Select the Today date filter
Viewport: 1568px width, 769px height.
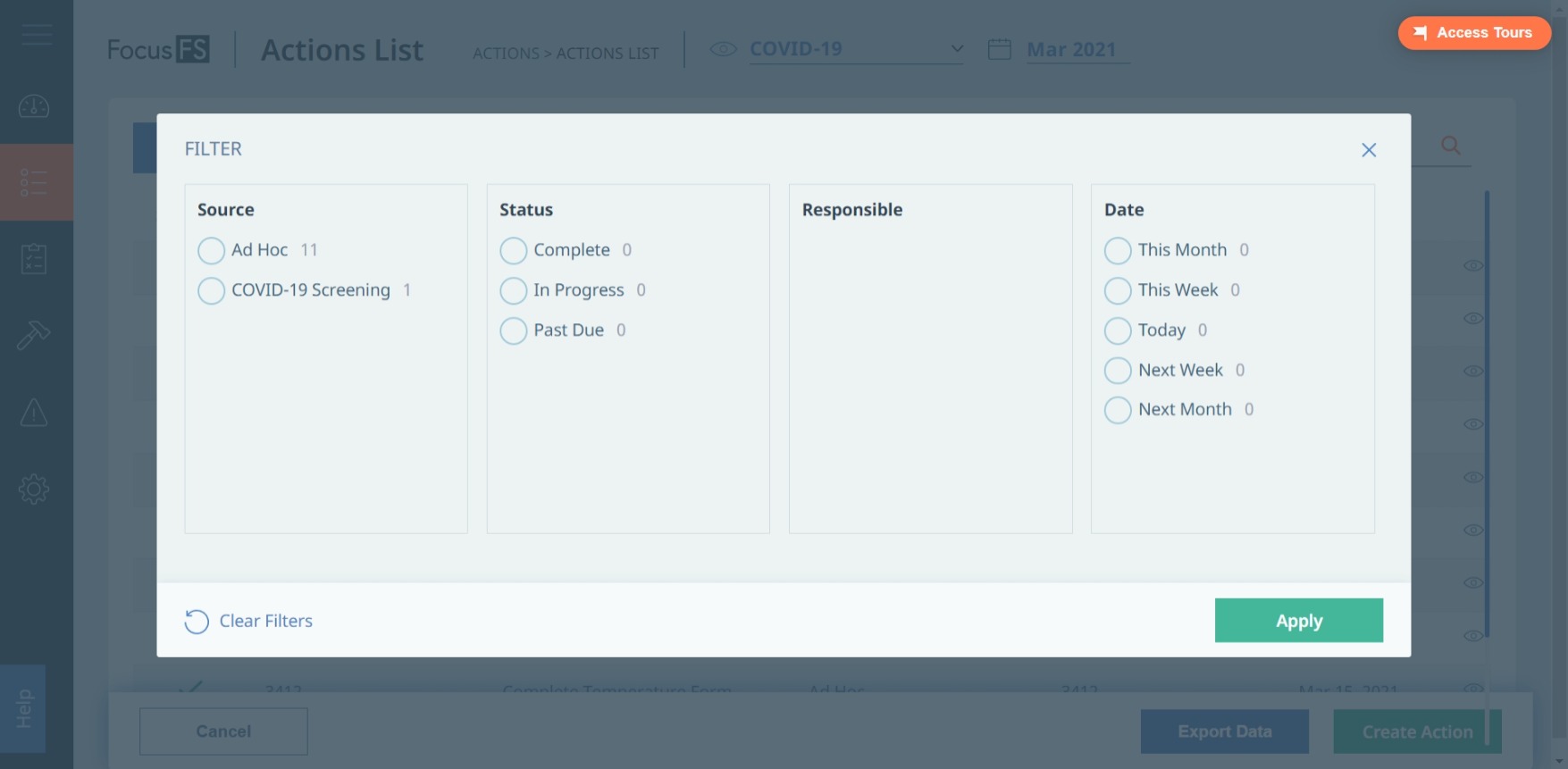click(1118, 330)
